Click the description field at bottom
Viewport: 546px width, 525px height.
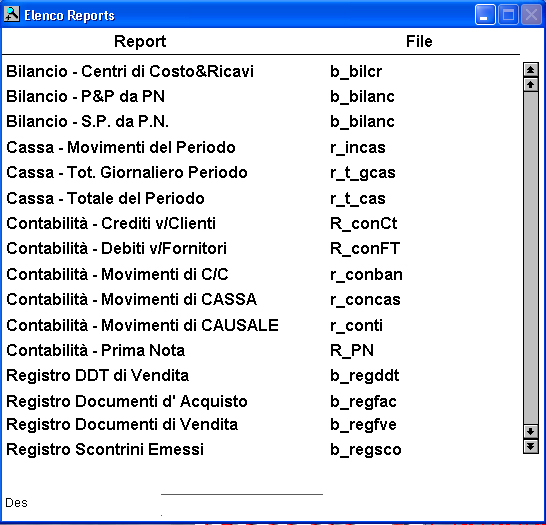click(x=242, y=502)
